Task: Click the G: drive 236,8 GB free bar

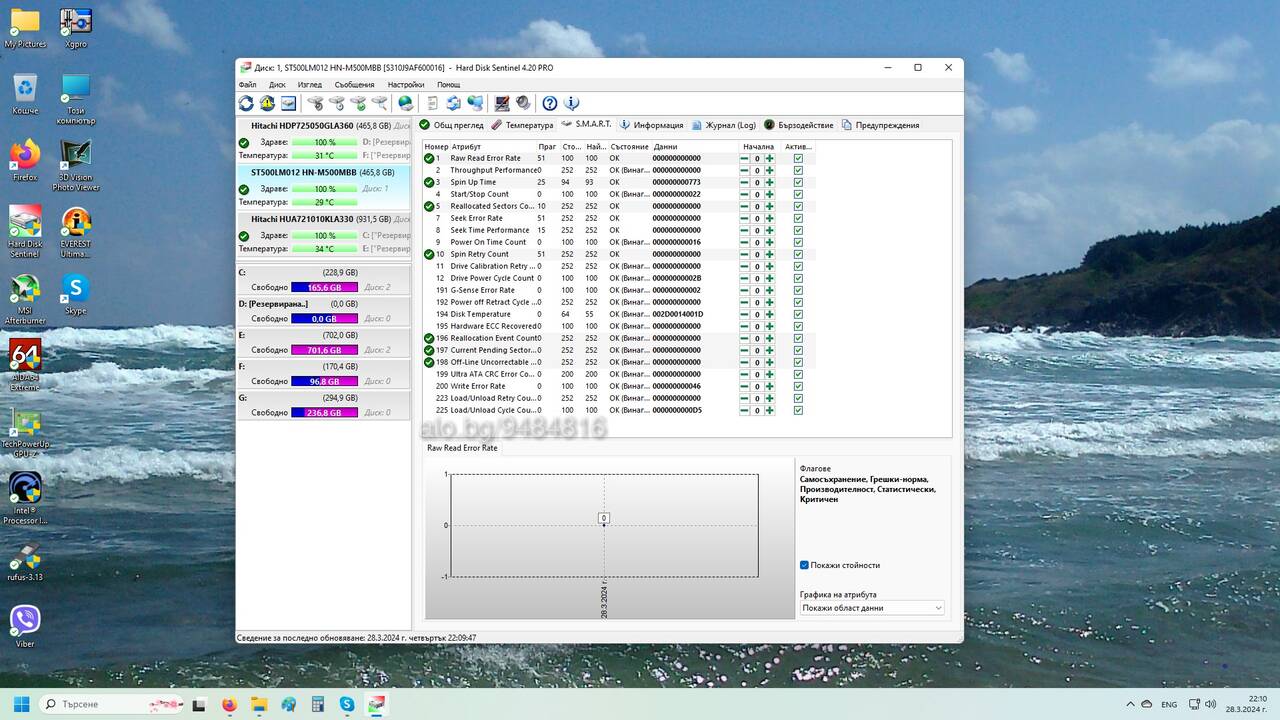Action: pyautogui.click(x=324, y=412)
